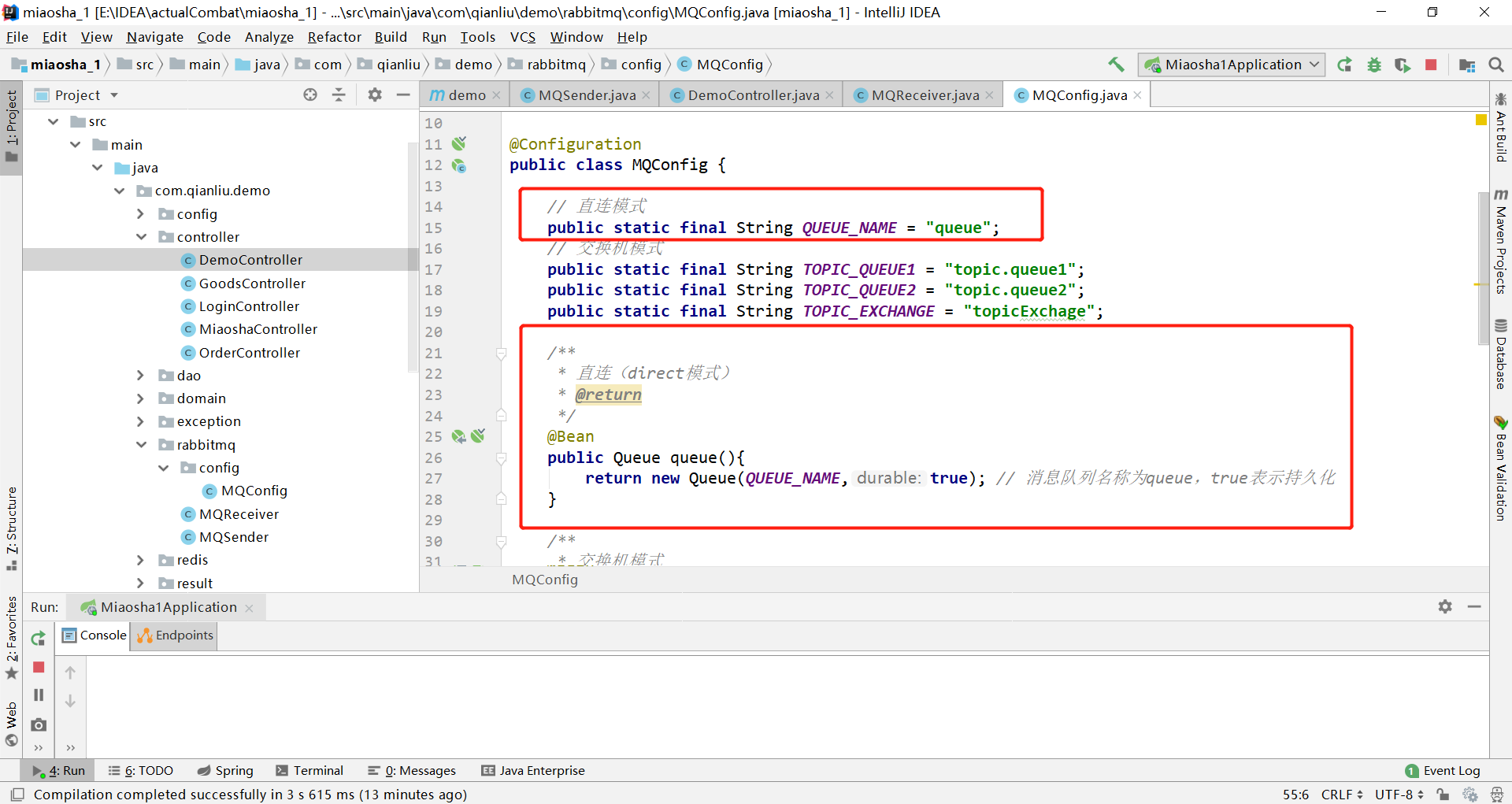
Task: Switch to the demo editor tab
Action: (x=466, y=95)
